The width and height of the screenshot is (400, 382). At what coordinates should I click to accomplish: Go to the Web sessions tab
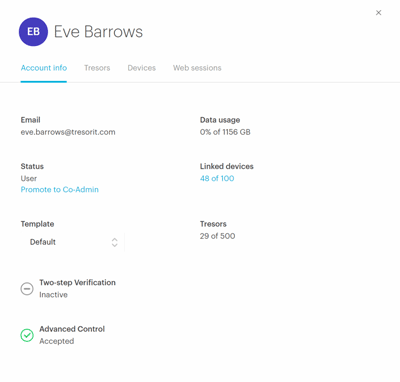tap(197, 68)
